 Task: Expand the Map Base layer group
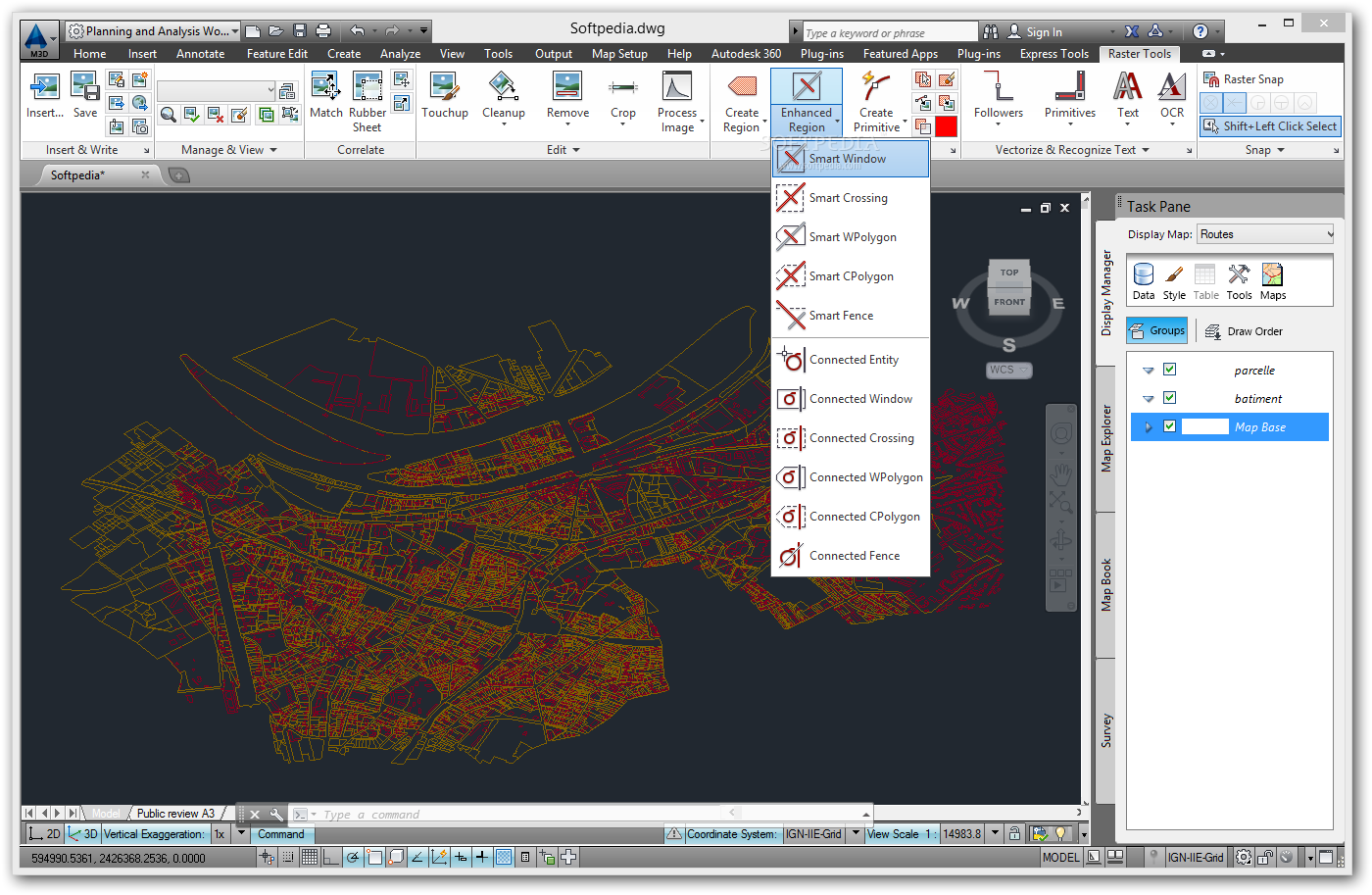tap(1149, 427)
